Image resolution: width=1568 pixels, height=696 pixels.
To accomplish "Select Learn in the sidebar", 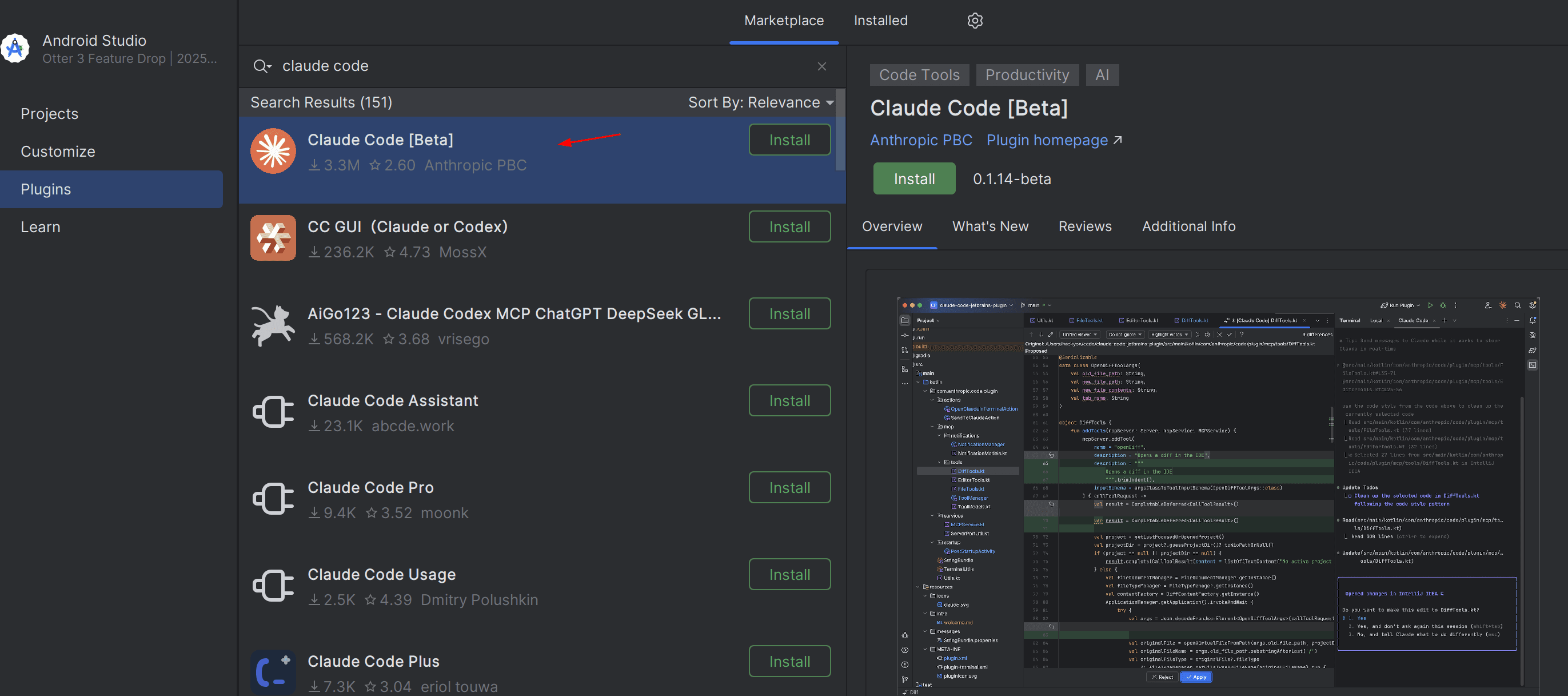I will (40, 227).
